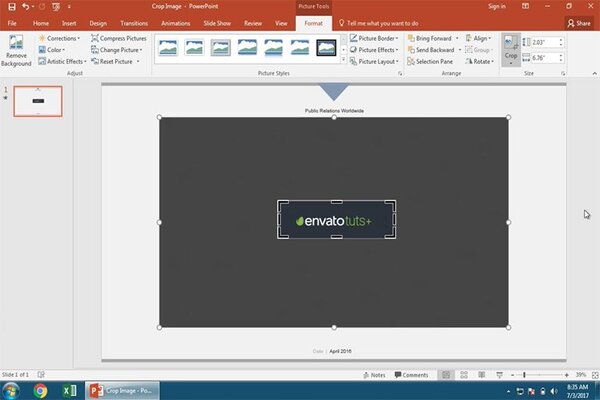Toggle the Notes pane
Screen dimensions: 600x400
(x=374, y=375)
